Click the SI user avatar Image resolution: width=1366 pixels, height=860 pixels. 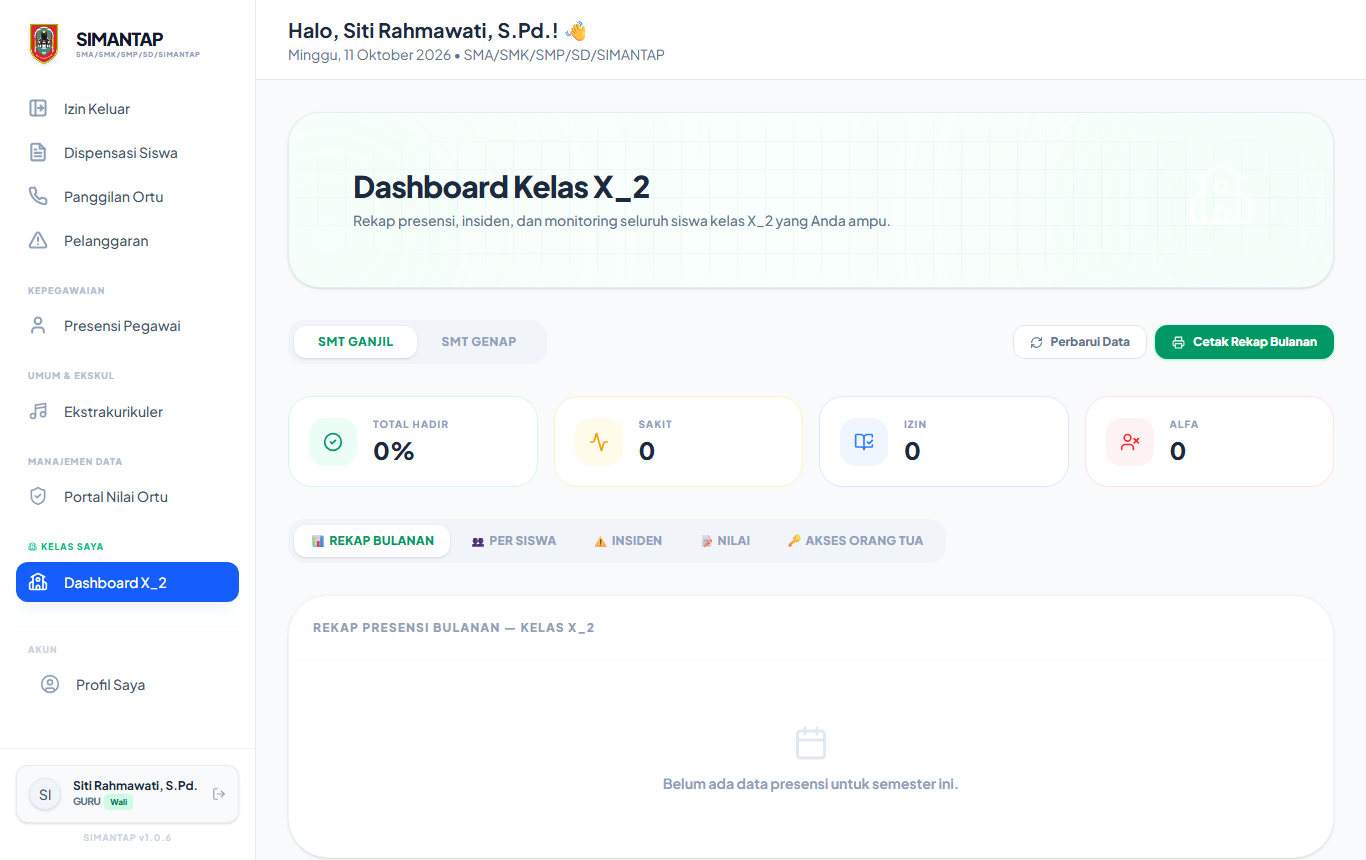point(45,794)
